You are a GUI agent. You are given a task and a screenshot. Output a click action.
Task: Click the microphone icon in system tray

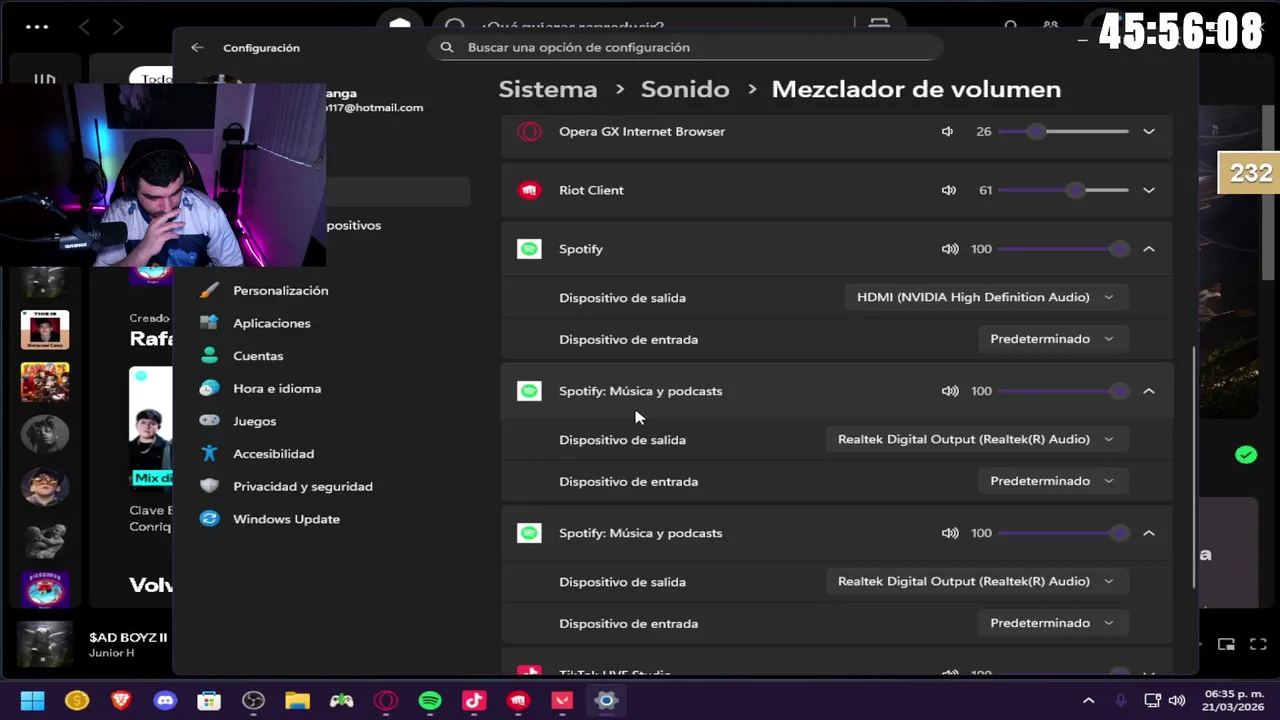(x=1121, y=700)
